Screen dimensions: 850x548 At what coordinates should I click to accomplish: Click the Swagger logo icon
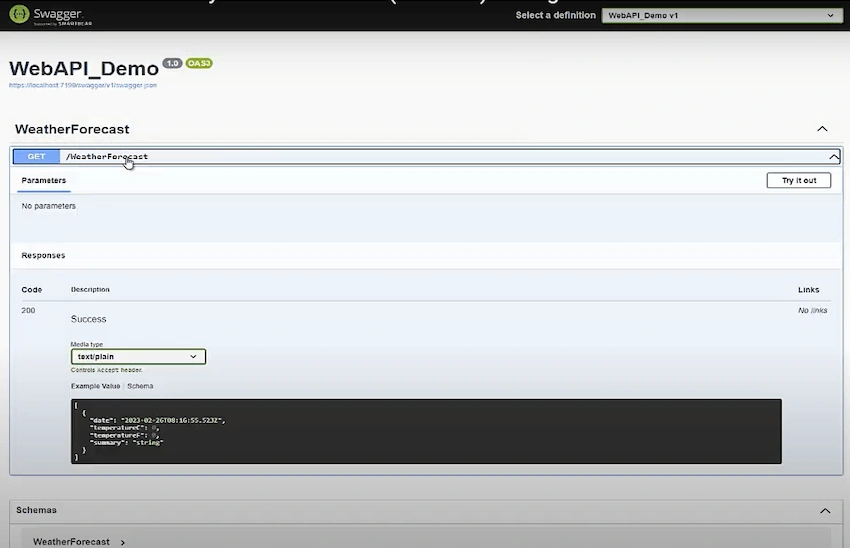pos(20,14)
